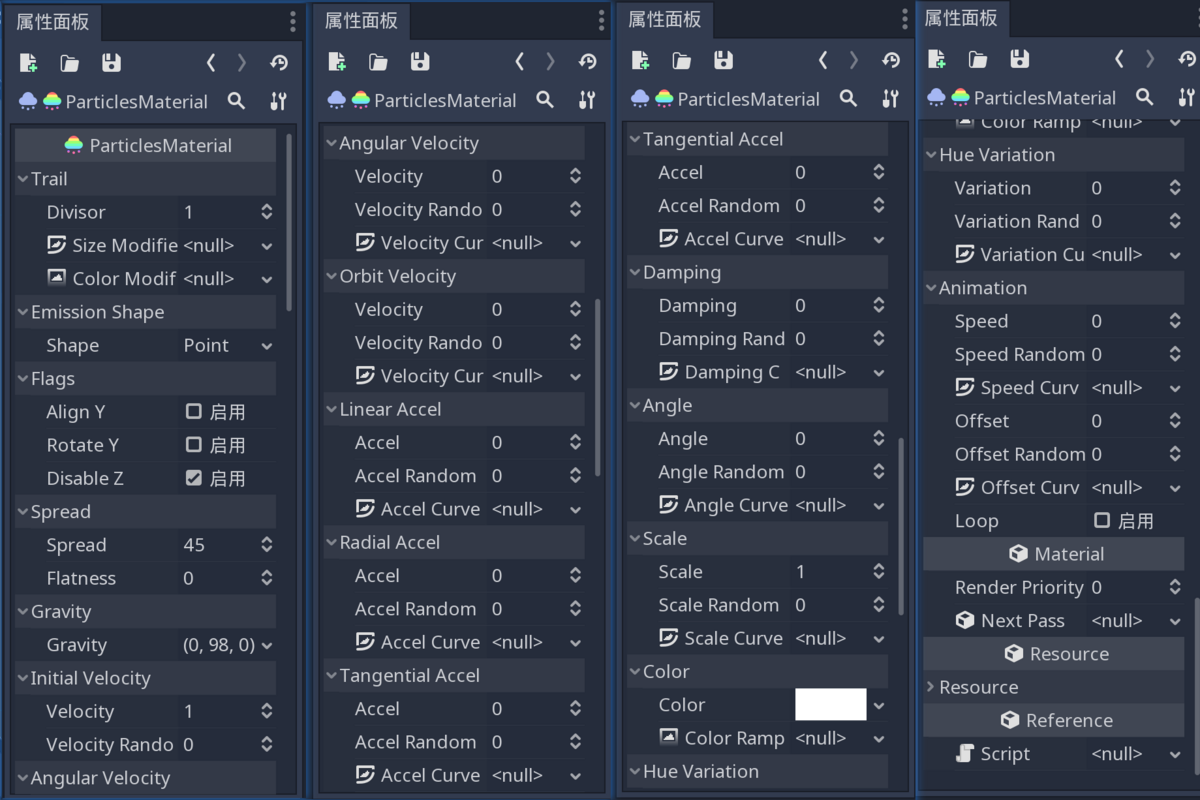Enable the Loop checkbox under Animation
This screenshot has width=1200, height=800.
1102,520
